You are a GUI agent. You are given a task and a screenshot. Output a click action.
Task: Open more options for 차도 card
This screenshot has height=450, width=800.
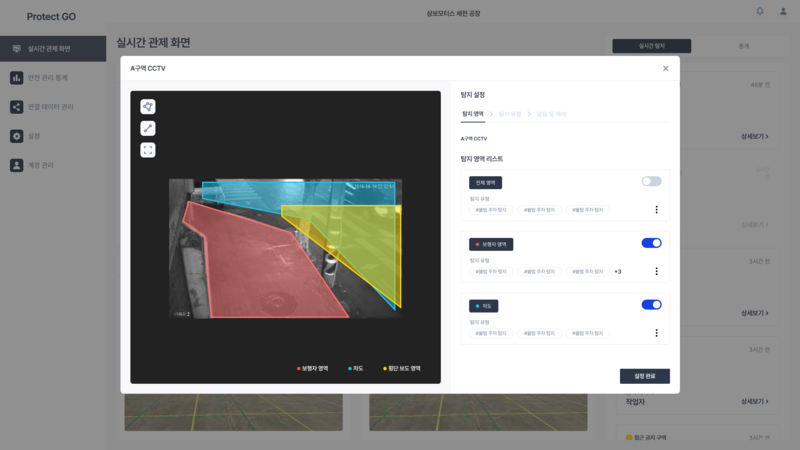tap(656, 333)
